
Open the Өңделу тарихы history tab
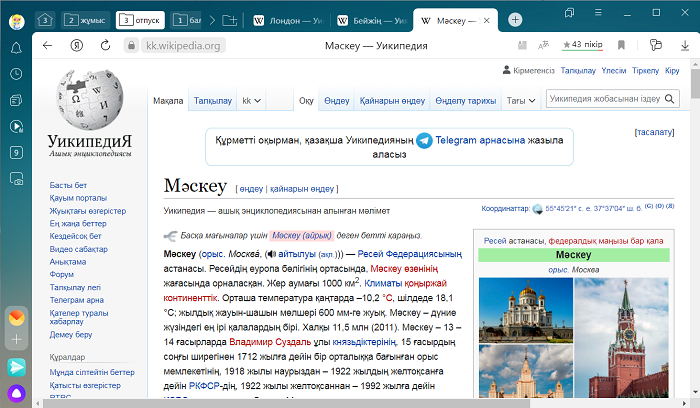pyautogui.click(x=466, y=101)
